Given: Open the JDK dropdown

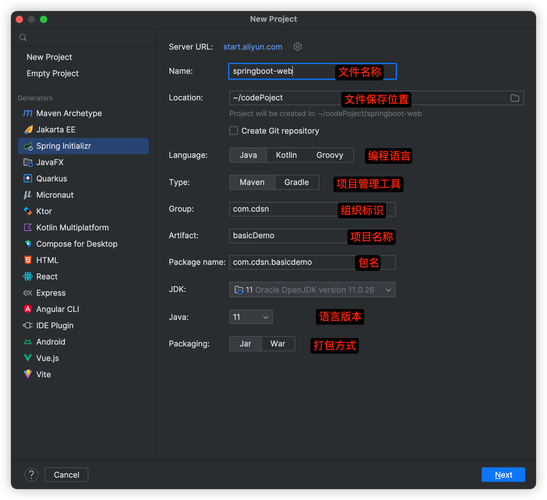Looking at the screenshot, I should tap(312, 290).
